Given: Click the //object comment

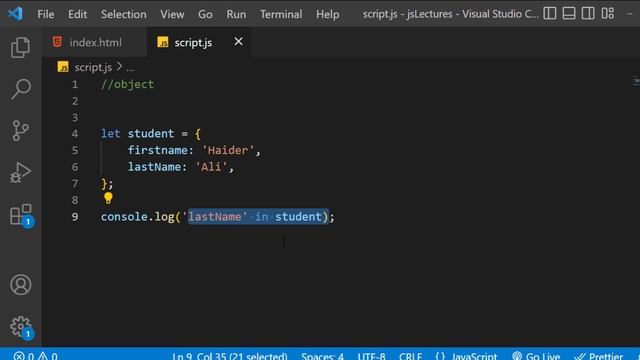Looking at the screenshot, I should pyautogui.click(x=127, y=84).
